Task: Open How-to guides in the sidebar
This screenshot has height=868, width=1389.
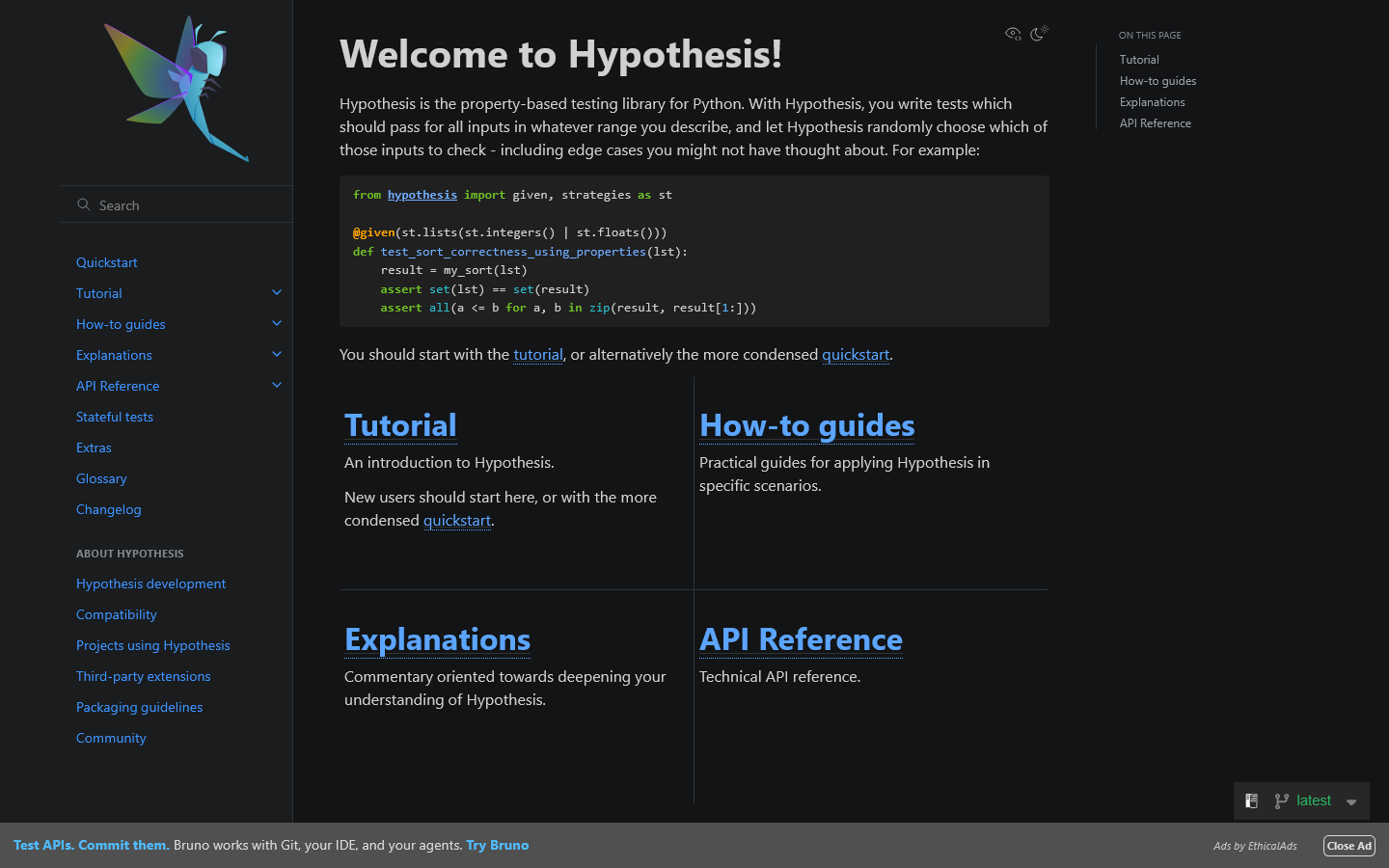Action: click(x=121, y=324)
